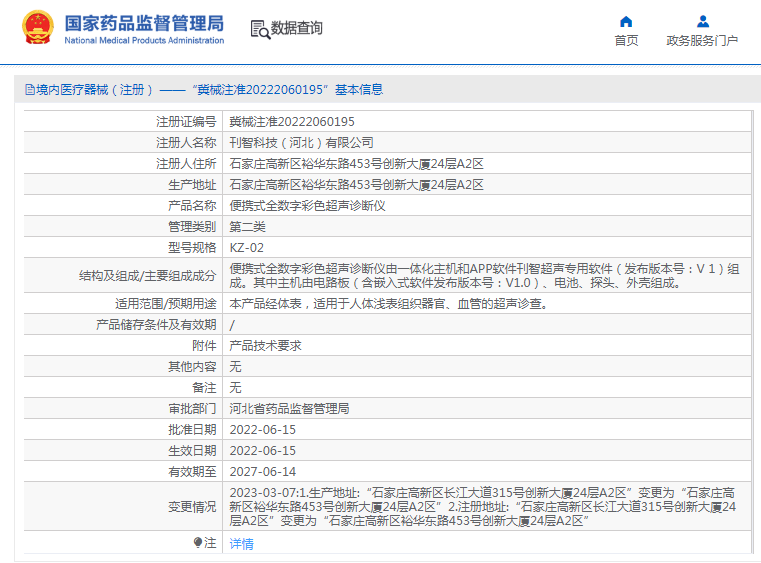Click the KZ-02 model specification value
The image size is (761, 563).
pos(247,247)
